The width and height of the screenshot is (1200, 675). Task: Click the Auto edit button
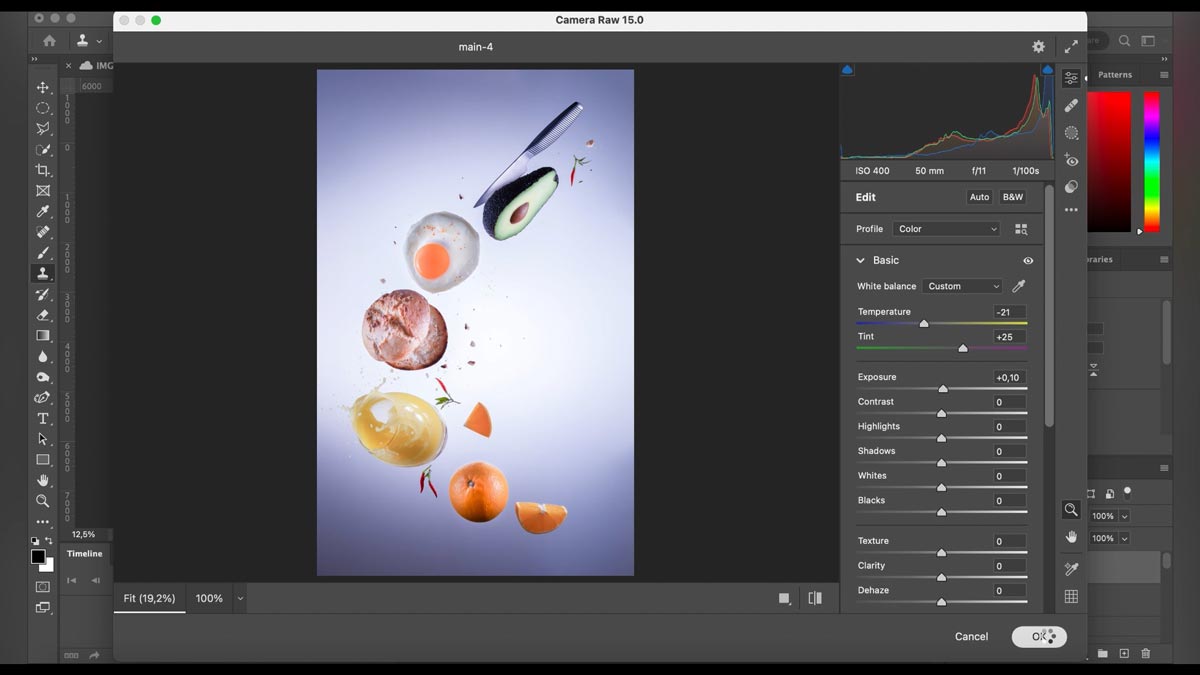(980, 197)
